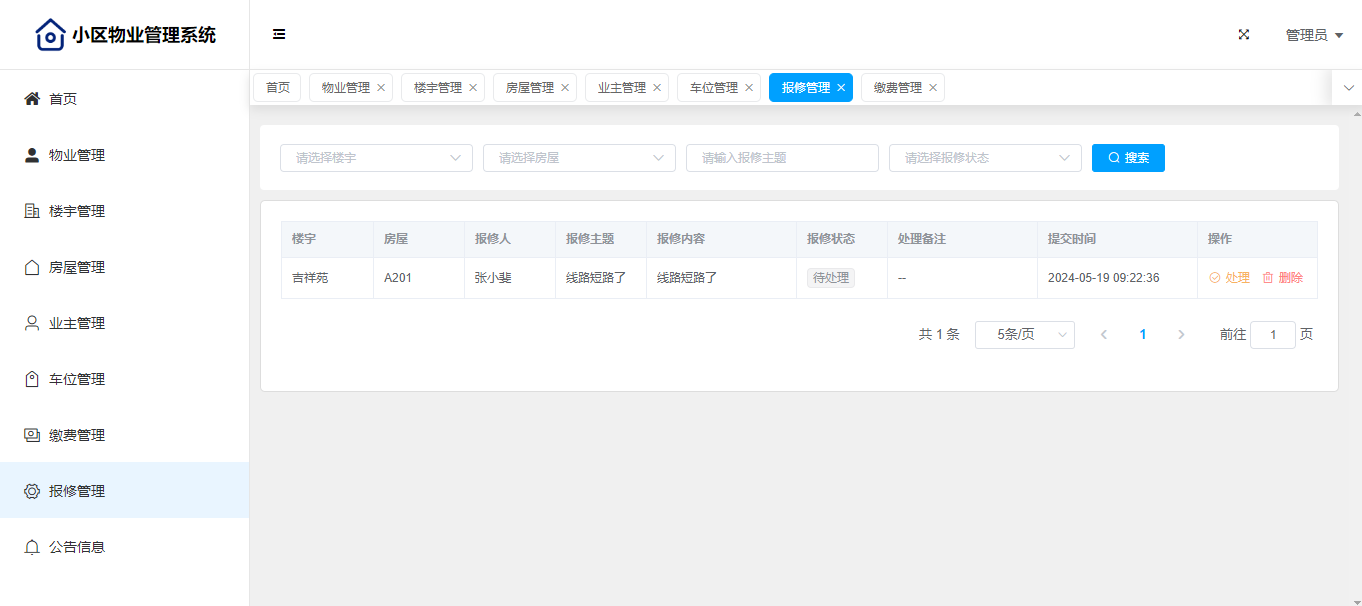1362x606 pixels.
Task: Change page size in 5条/页 selector
Action: click(x=1024, y=335)
